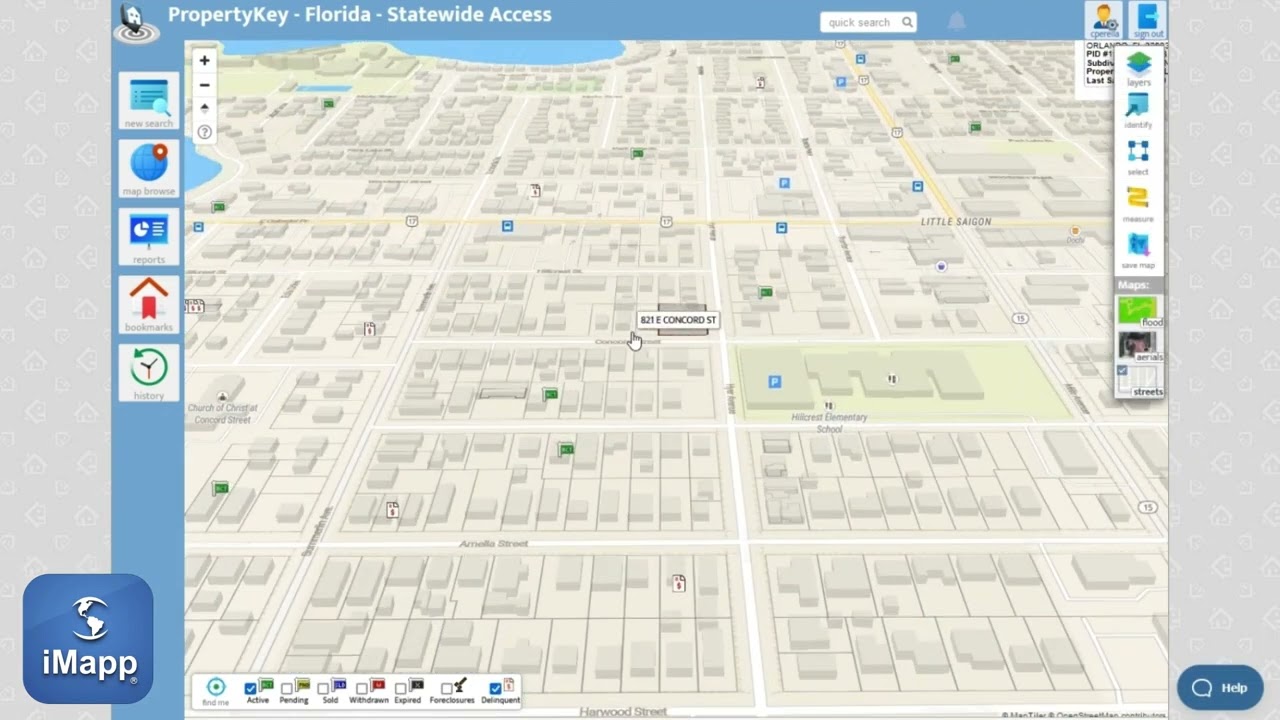1280x720 pixels.
Task: Switch to the aerials map thumbnail
Action: coord(1139,346)
